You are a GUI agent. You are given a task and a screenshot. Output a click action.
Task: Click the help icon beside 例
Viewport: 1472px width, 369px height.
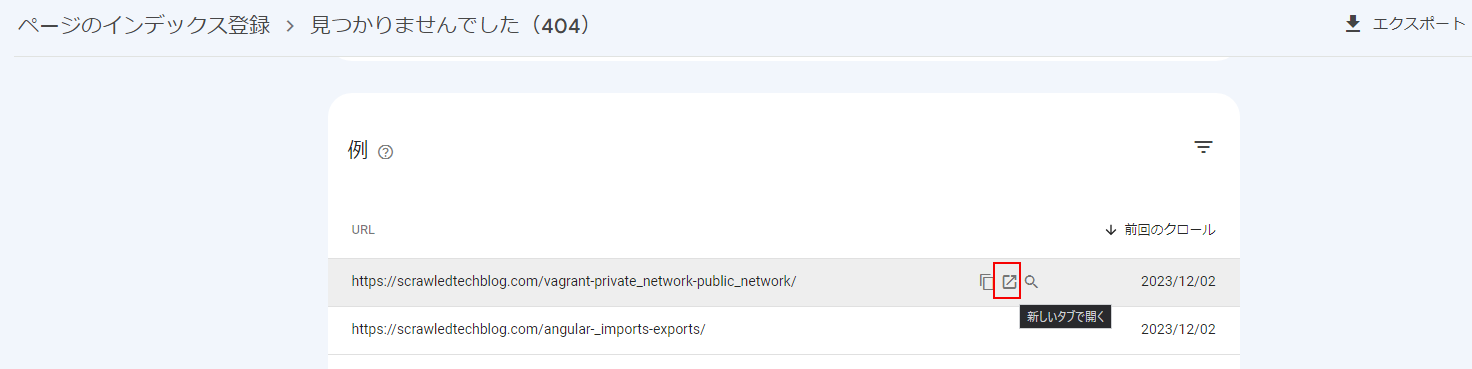pos(386,153)
